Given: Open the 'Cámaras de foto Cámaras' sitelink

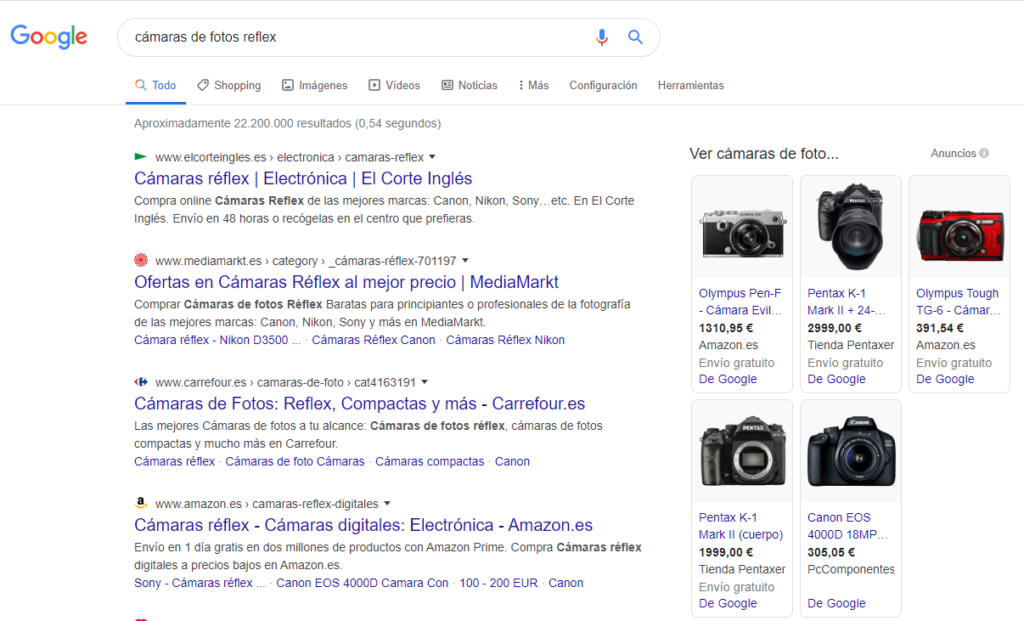Looking at the screenshot, I should click(295, 461).
